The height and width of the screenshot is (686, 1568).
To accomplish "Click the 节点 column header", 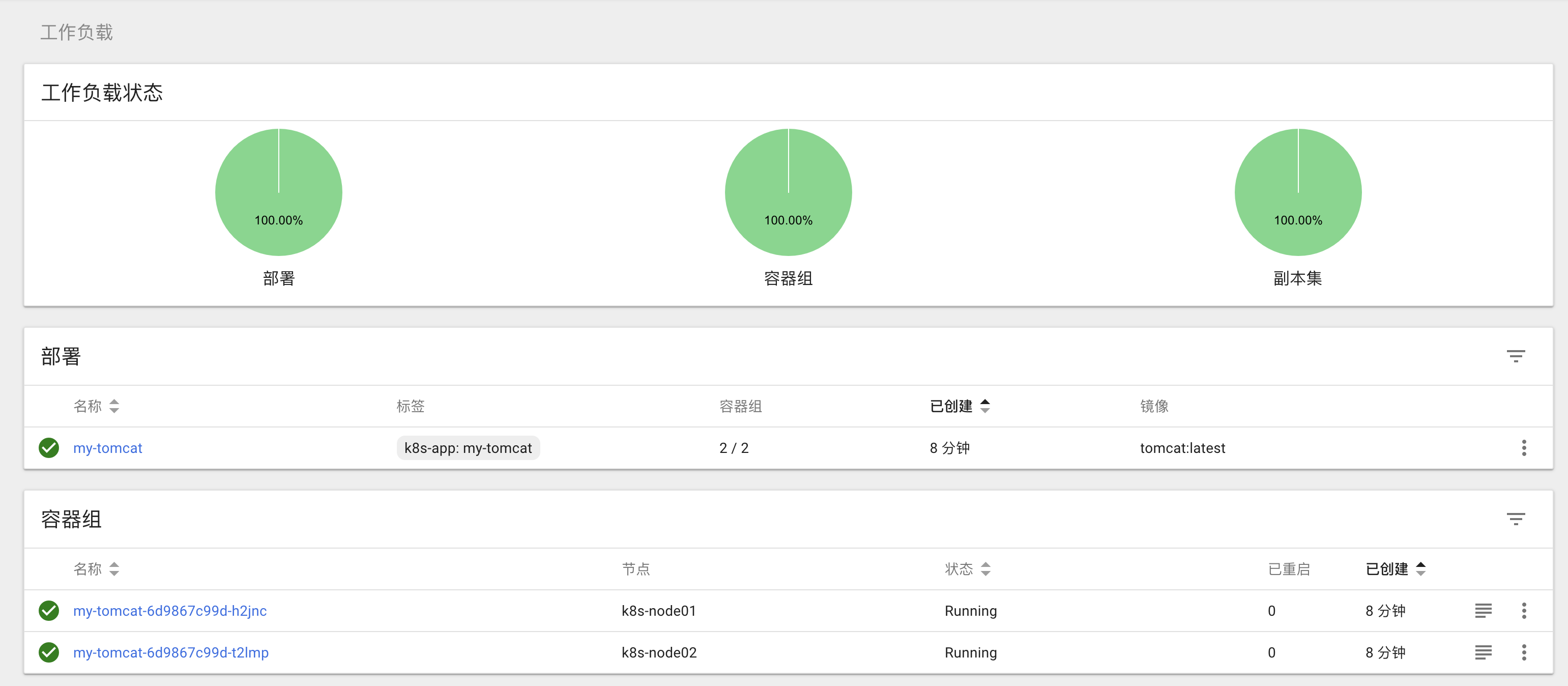I will (635, 569).
